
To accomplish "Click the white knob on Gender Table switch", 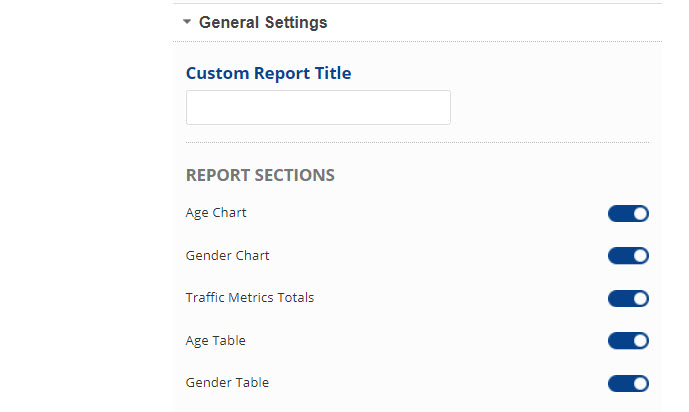I will click(x=640, y=383).
